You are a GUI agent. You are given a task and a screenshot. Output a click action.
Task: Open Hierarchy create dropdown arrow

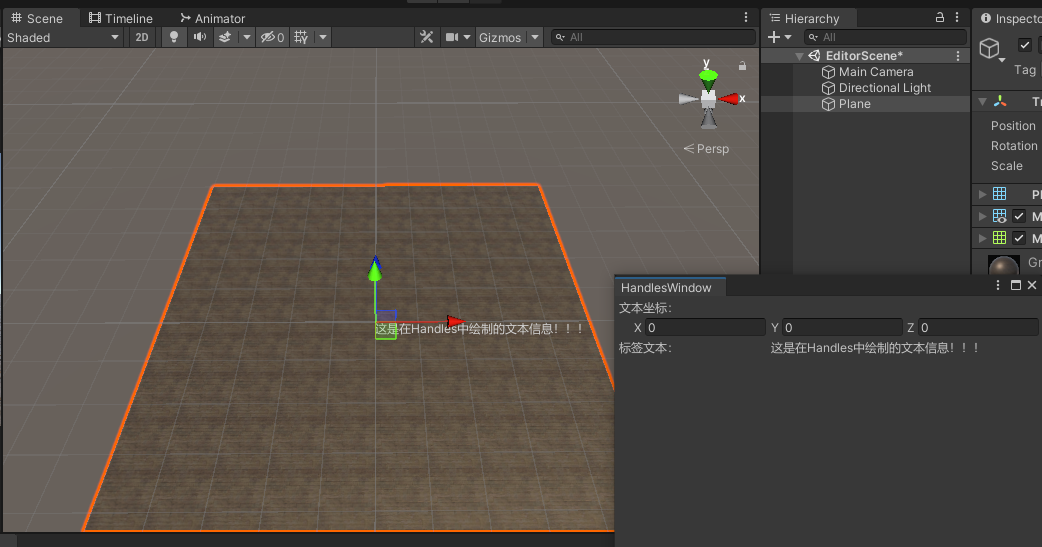(788, 37)
